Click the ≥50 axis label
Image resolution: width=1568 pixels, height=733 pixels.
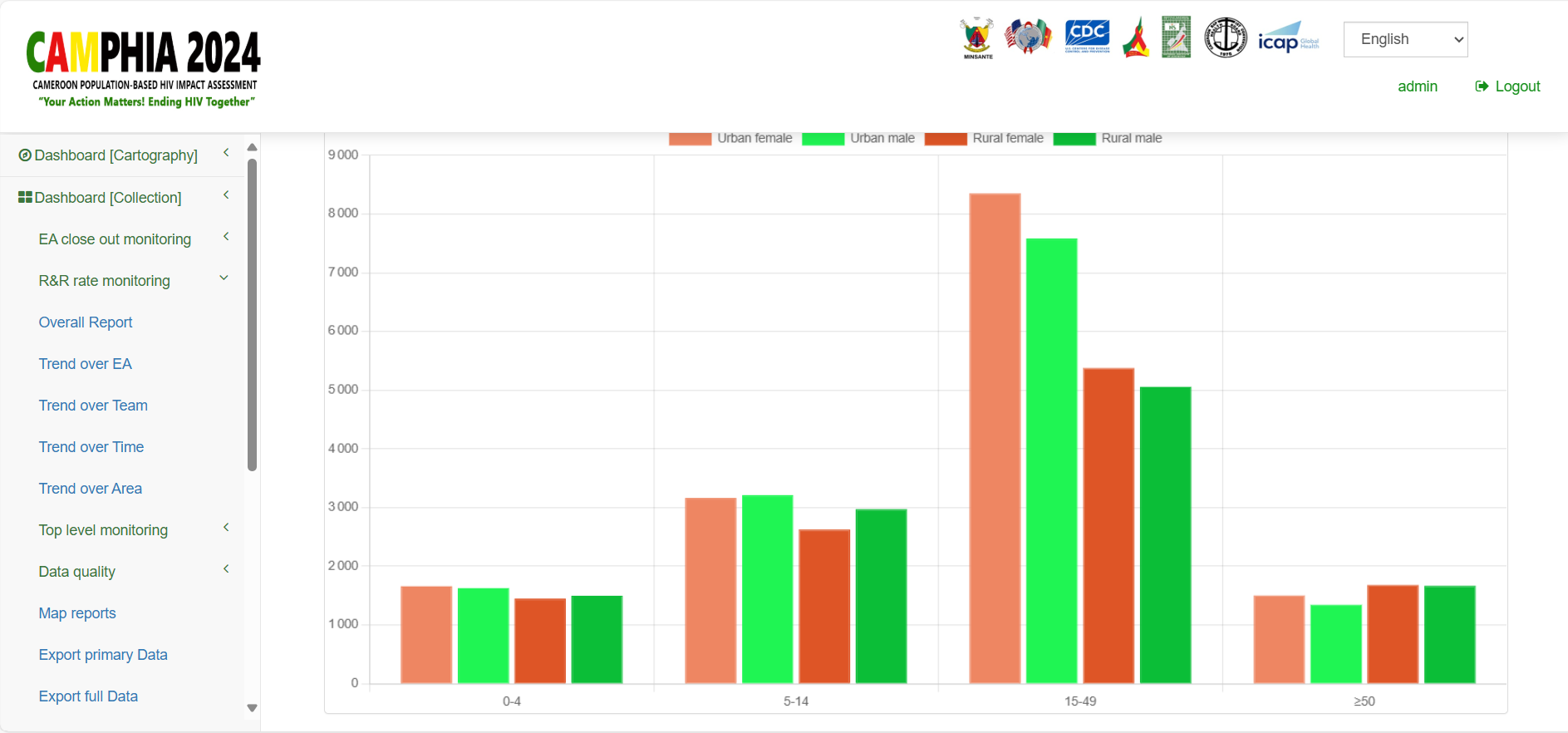coord(1364,701)
